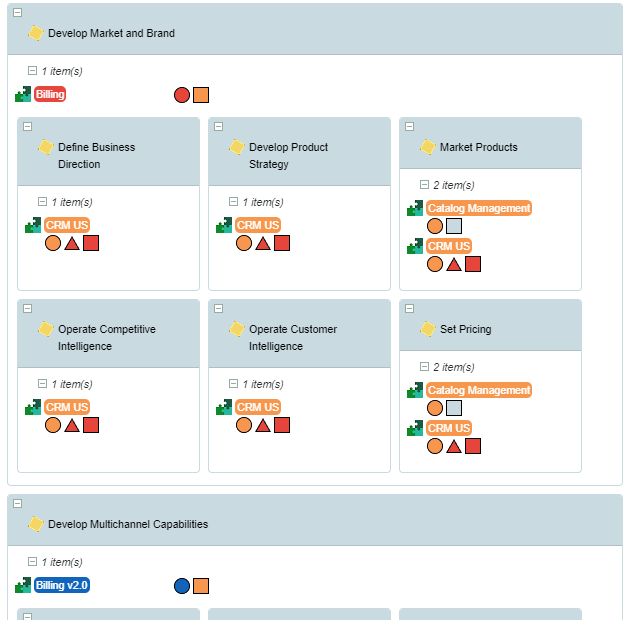Select the Set Pricing capability title

coord(465,329)
